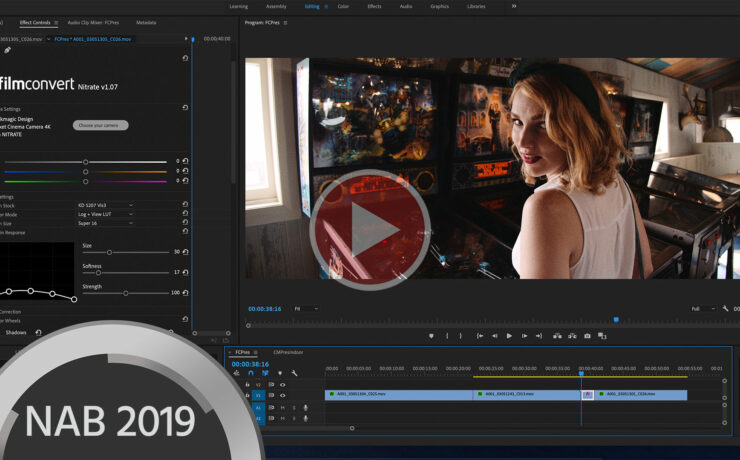Click the Choose your camera button
The height and width of the screenshot is (460, 740).
point(101,125)
